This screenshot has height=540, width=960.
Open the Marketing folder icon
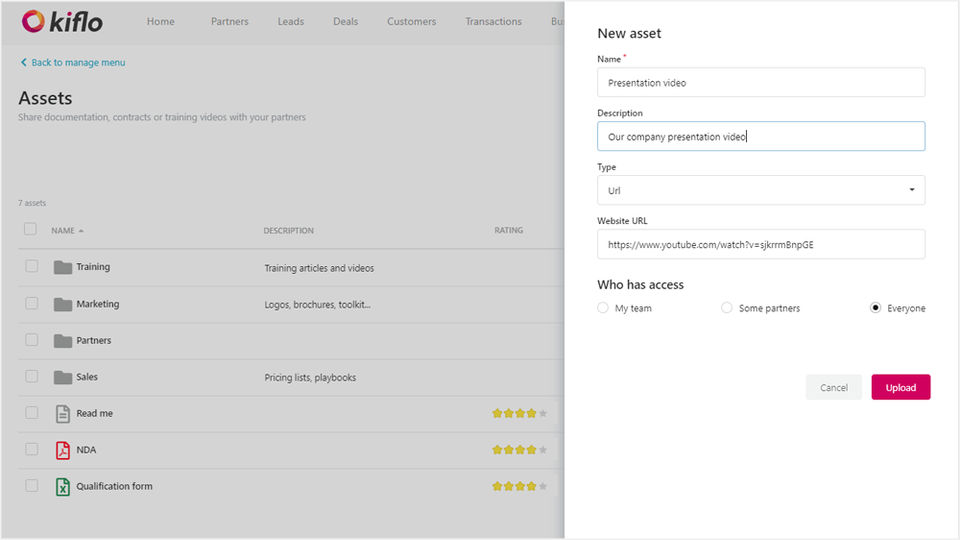63,304
